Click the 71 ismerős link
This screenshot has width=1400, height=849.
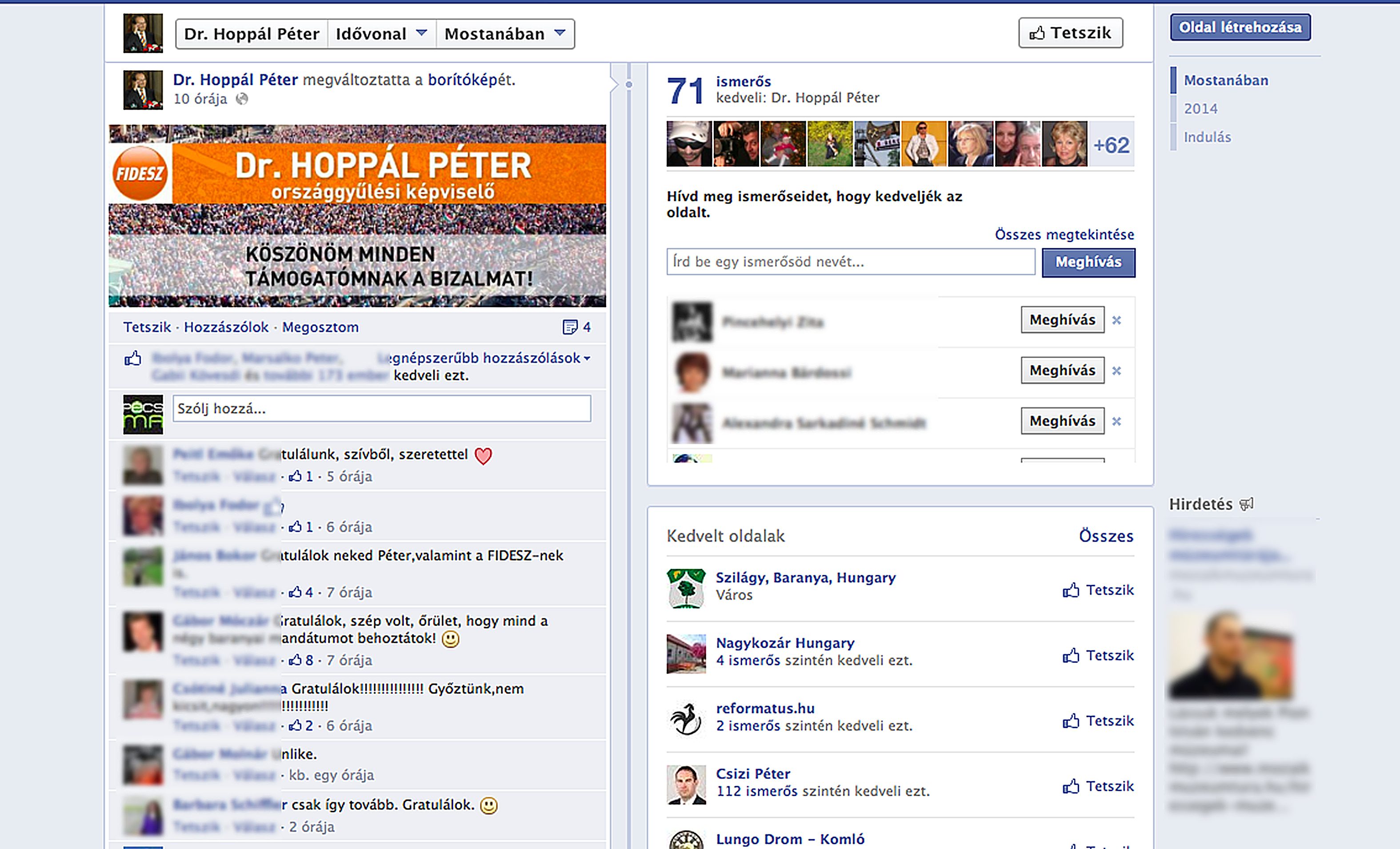719,90
